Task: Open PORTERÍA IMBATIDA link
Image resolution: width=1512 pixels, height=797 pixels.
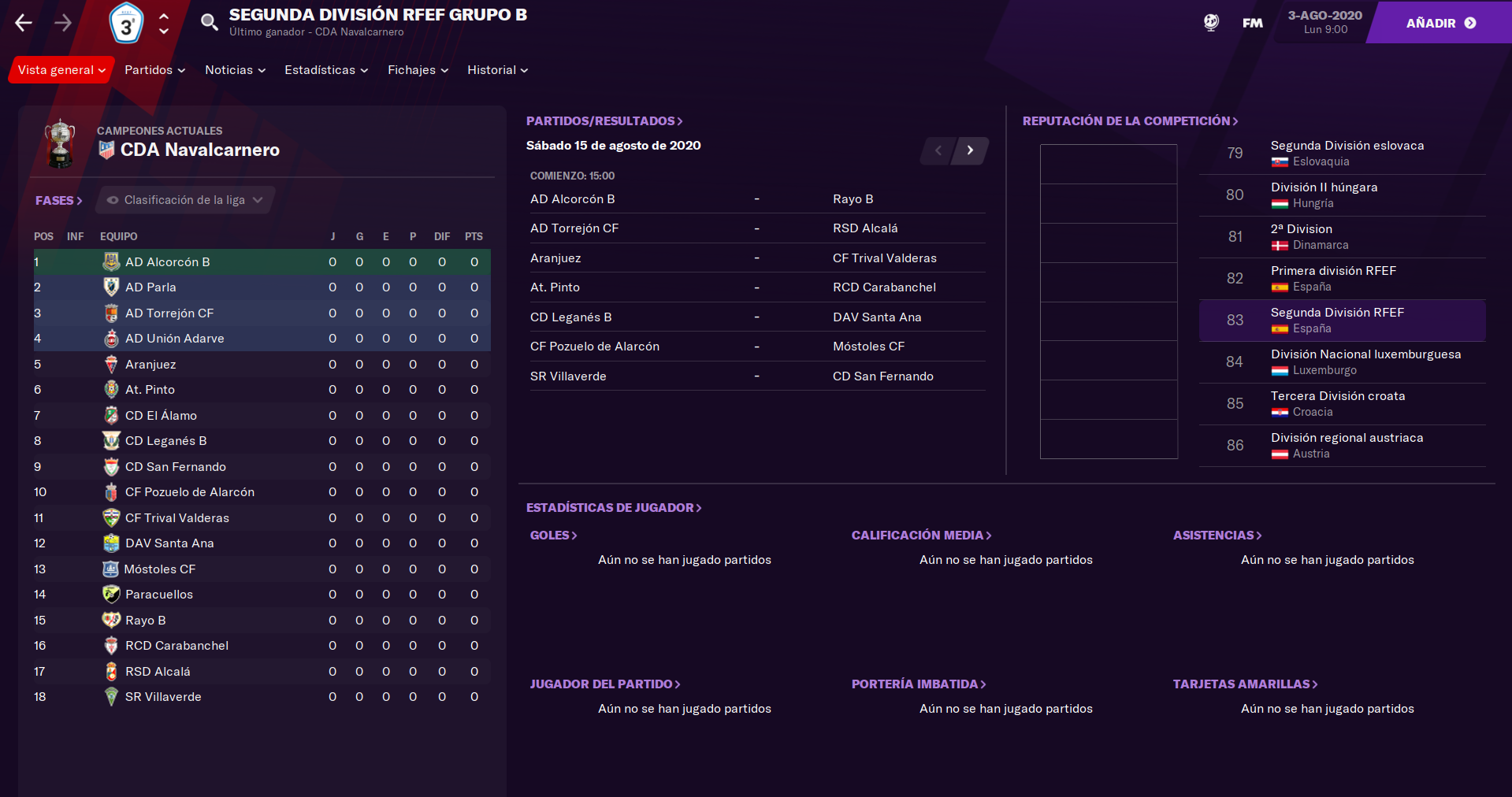Action: [919, 684]
